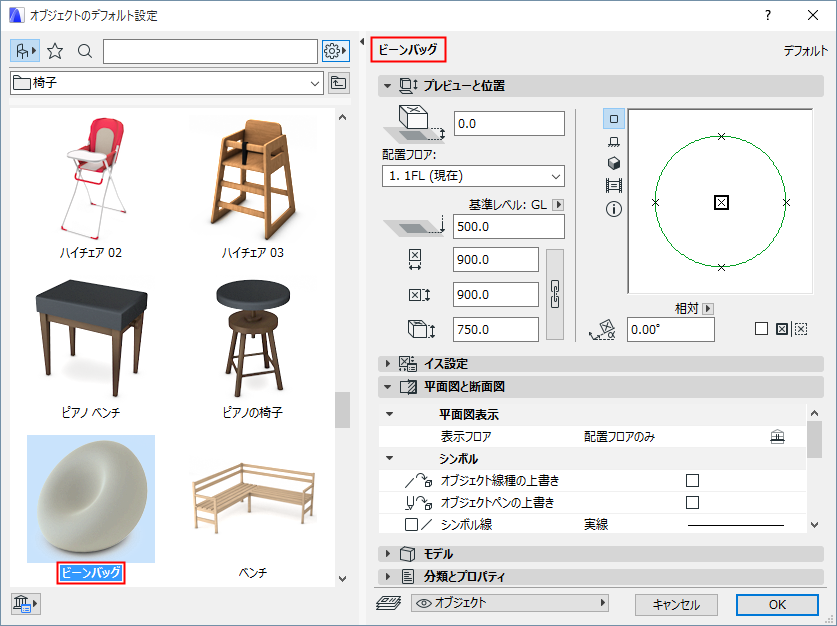Click the rotation angle icon

(602, 330)
